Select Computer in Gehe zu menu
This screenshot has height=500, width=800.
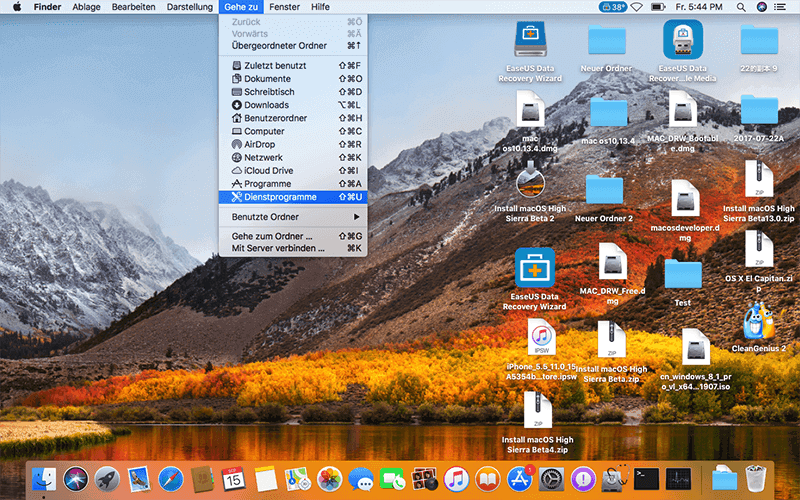pos(293,131)
